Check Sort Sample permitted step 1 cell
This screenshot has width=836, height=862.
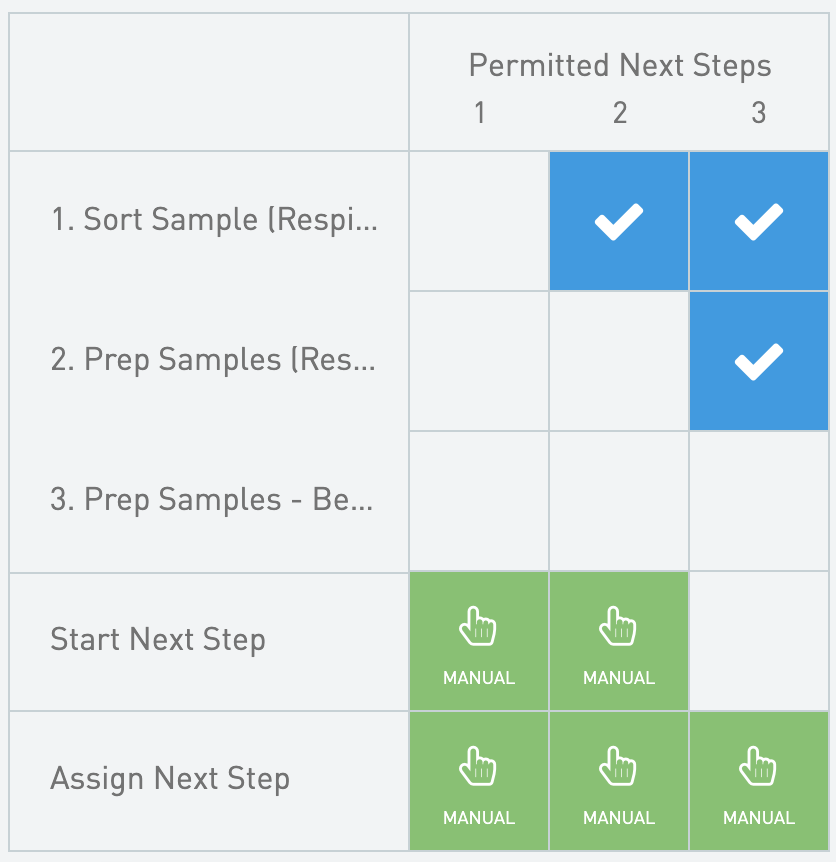[x=479, y=221]
